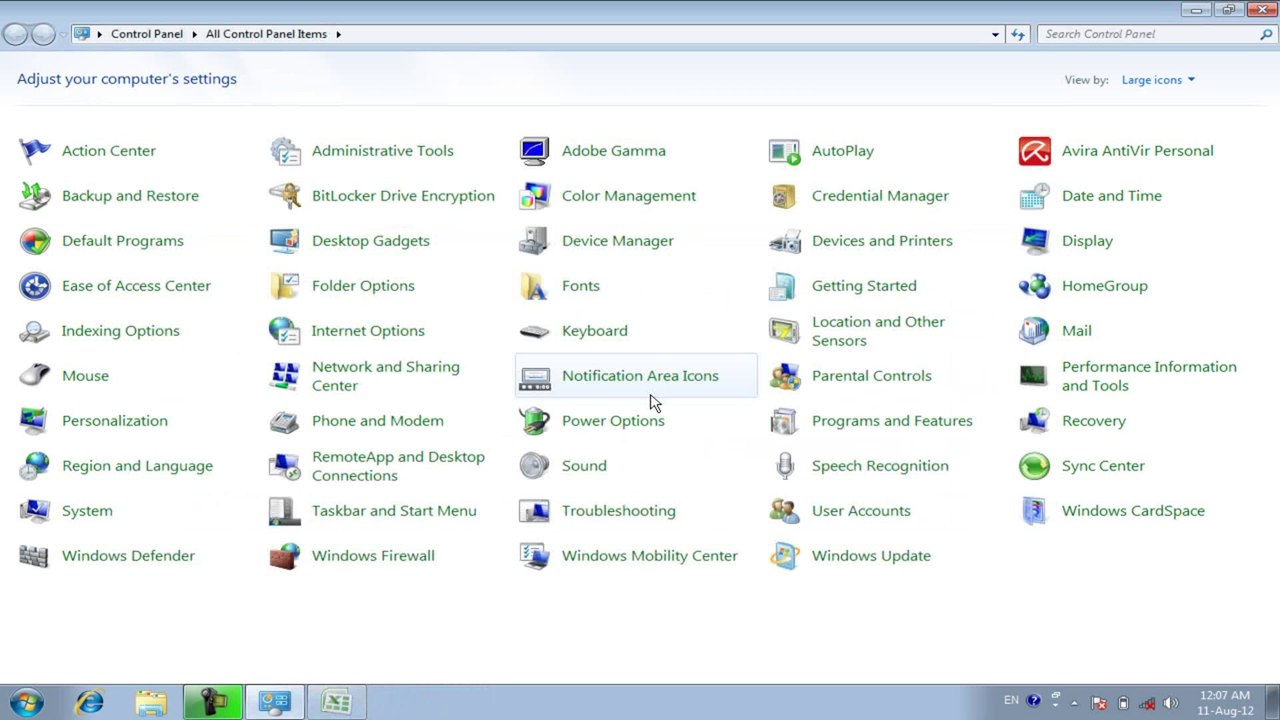Select the Getting Started icon
This screenshot has width=1280, height=720.
coord(785,286)
